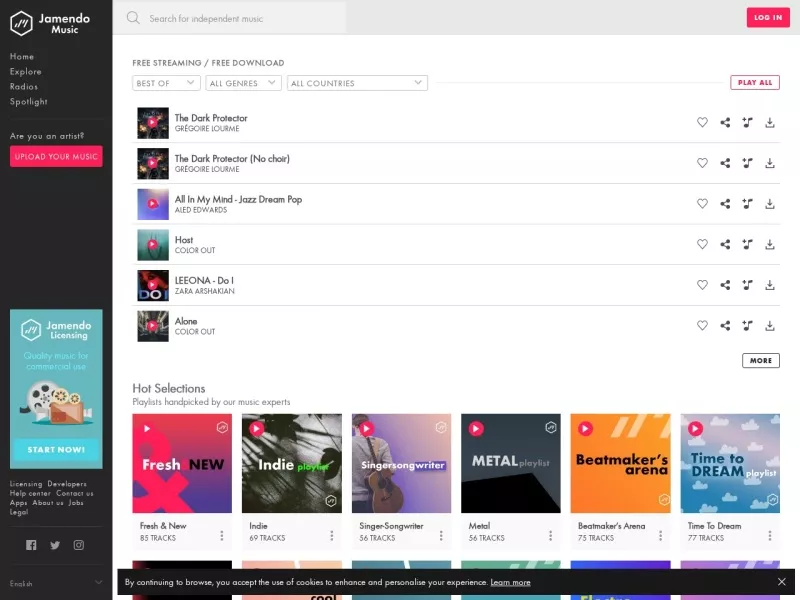Open the All Genres dropdown
Image resolution: width=800 pixels, height=600 pixels.
[x=243, y=83]
